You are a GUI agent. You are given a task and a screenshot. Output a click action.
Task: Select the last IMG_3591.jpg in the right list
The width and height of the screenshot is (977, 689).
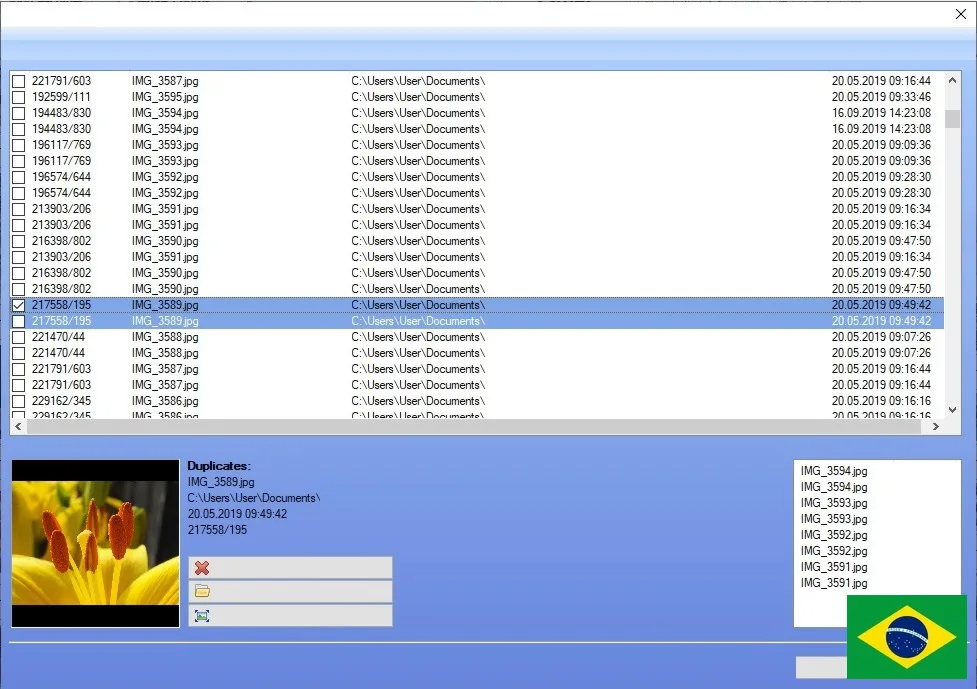click(x=834, y=583)
